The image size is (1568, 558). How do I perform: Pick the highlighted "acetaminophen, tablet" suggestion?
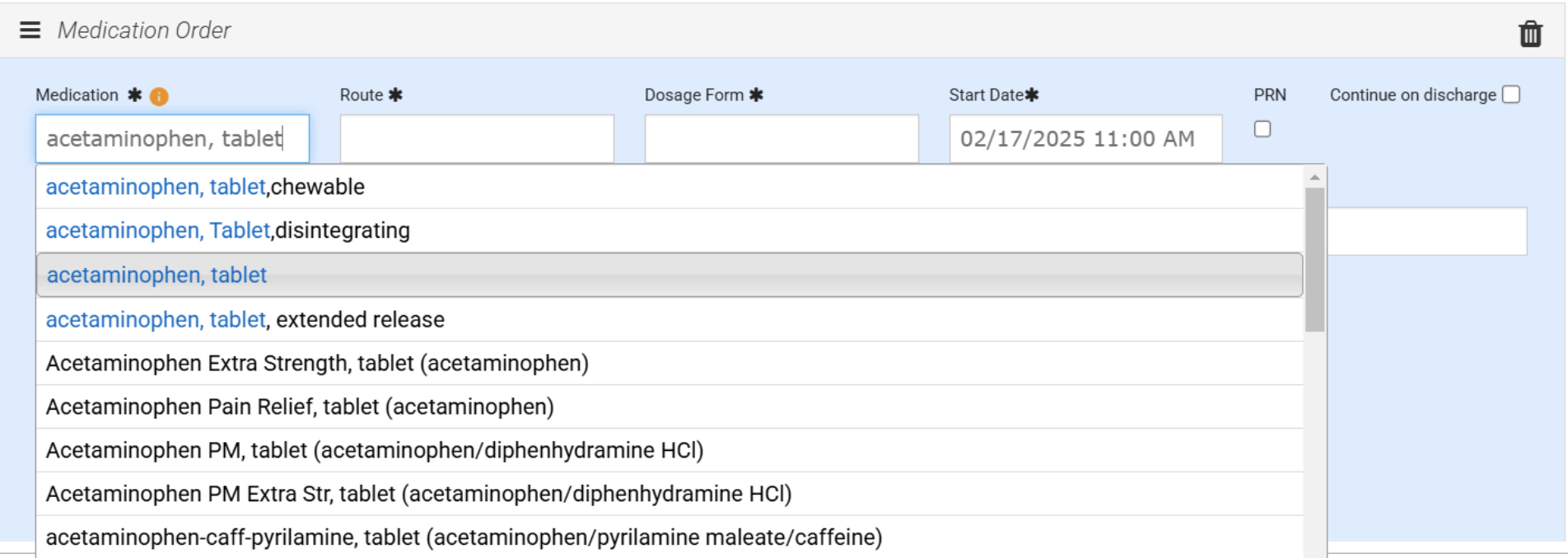pyautogui.click(x=156, y=275)
